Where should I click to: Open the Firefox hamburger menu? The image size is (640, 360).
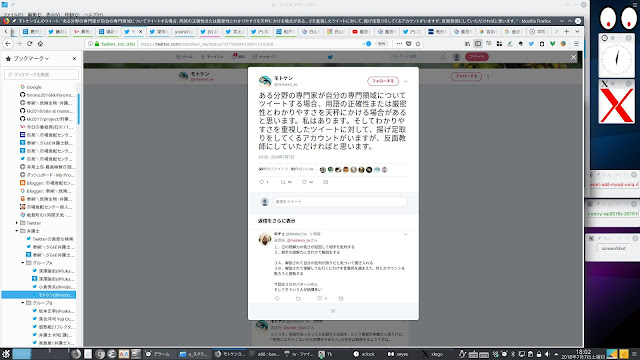coord(576,44)
